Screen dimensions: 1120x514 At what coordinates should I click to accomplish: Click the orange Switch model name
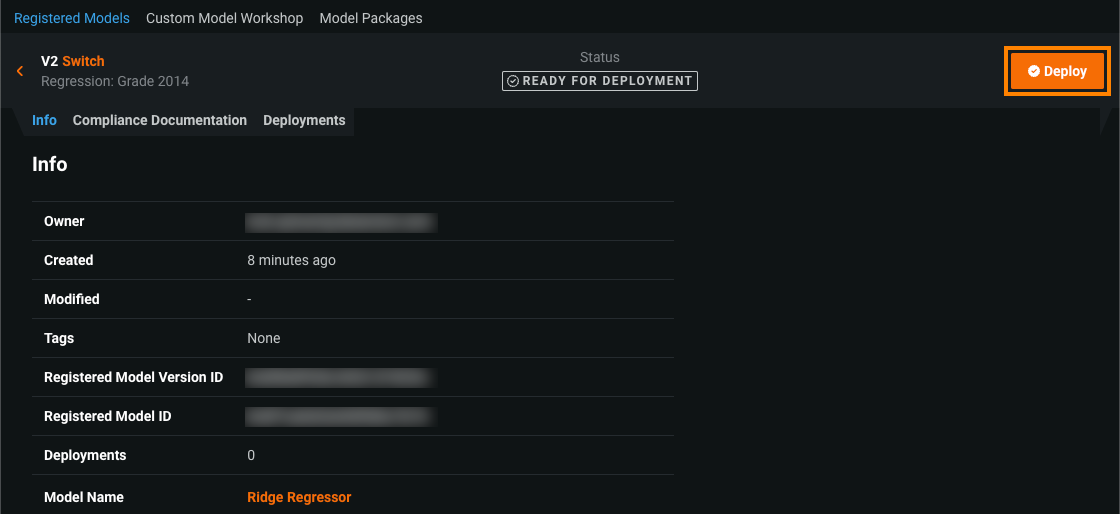[83, 61]
